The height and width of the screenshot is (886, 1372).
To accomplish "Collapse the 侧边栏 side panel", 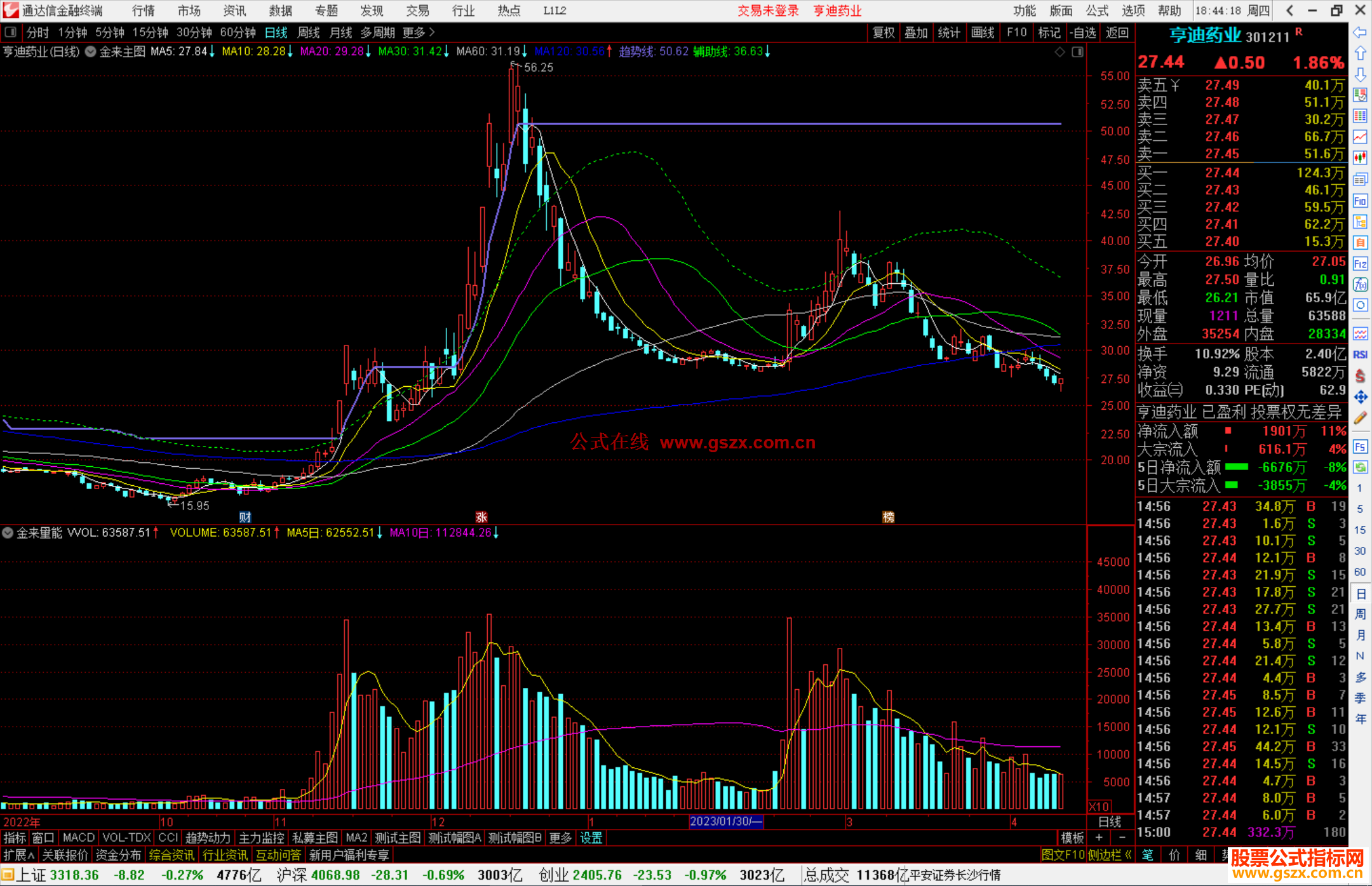I will click(x=1110, y=856).
